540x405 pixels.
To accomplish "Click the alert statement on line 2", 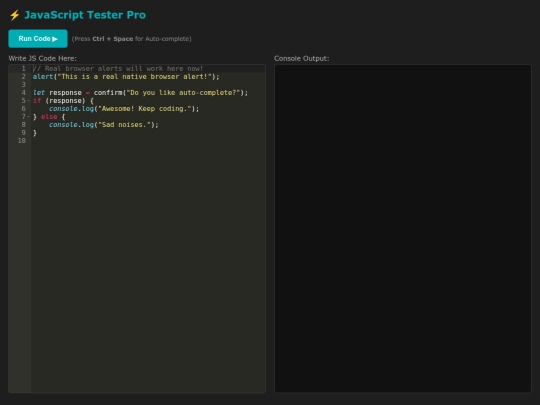I will coord(126,77).
